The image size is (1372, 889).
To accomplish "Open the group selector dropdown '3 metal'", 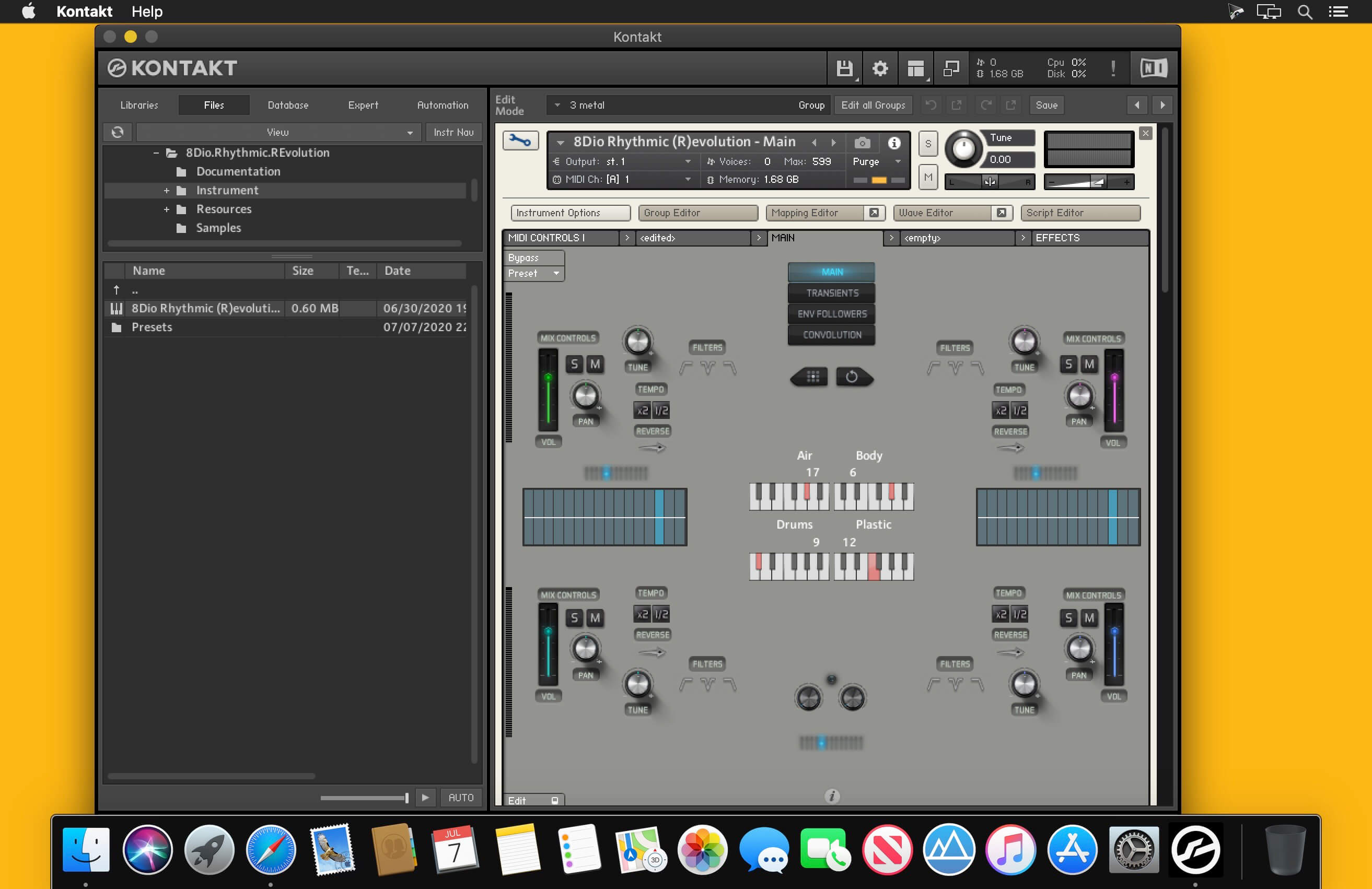I will click(687, 105).
